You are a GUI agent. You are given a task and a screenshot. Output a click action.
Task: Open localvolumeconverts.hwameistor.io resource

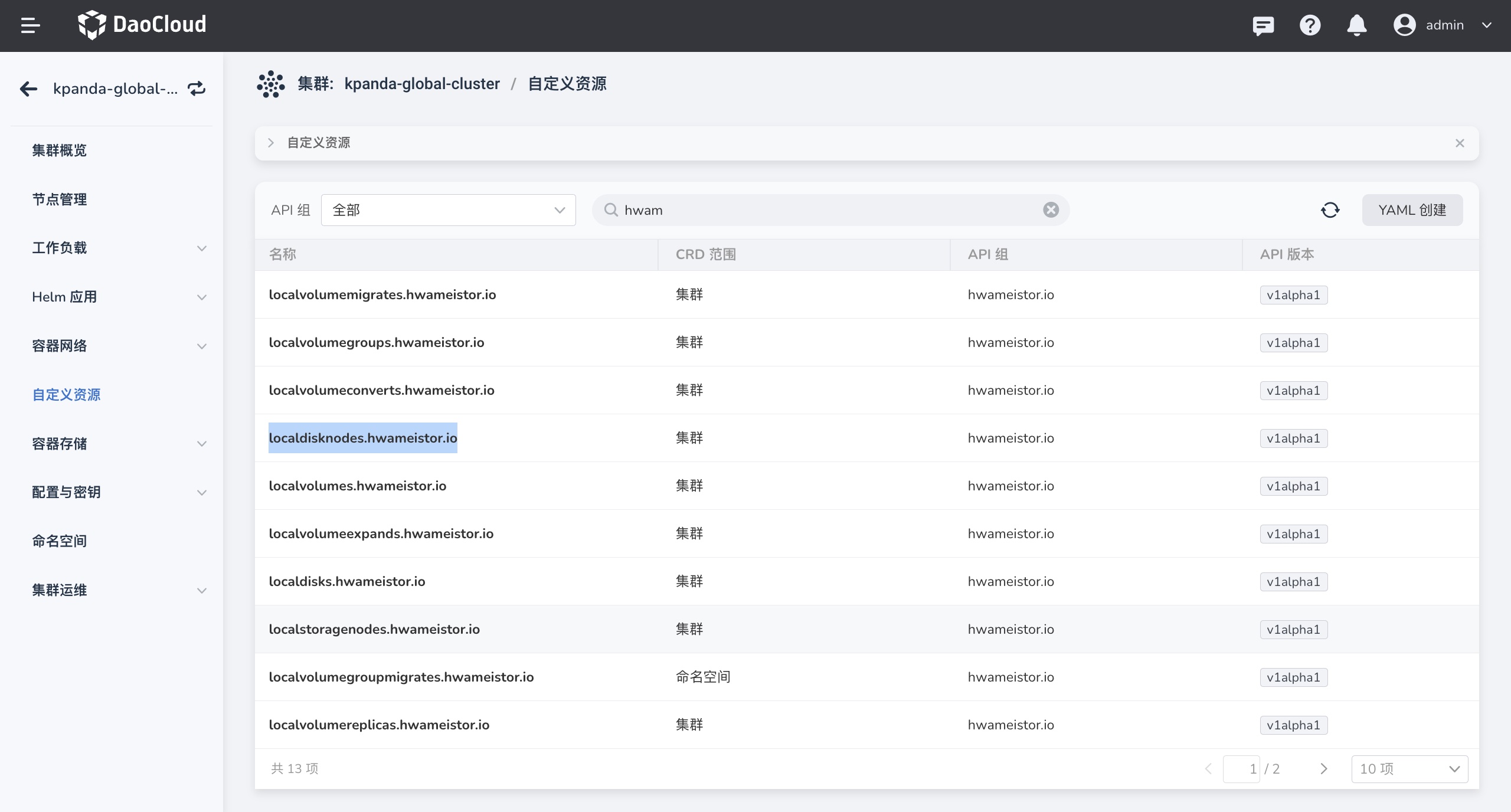[x=381, y=390]
